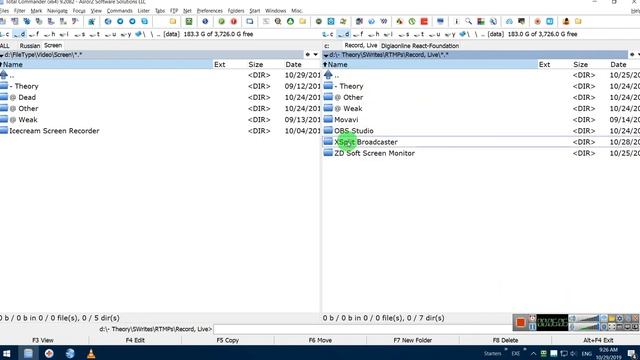Switch to Digiaonline React-Foundation tab
Viewport: 640px width, 360px height.
420,46
